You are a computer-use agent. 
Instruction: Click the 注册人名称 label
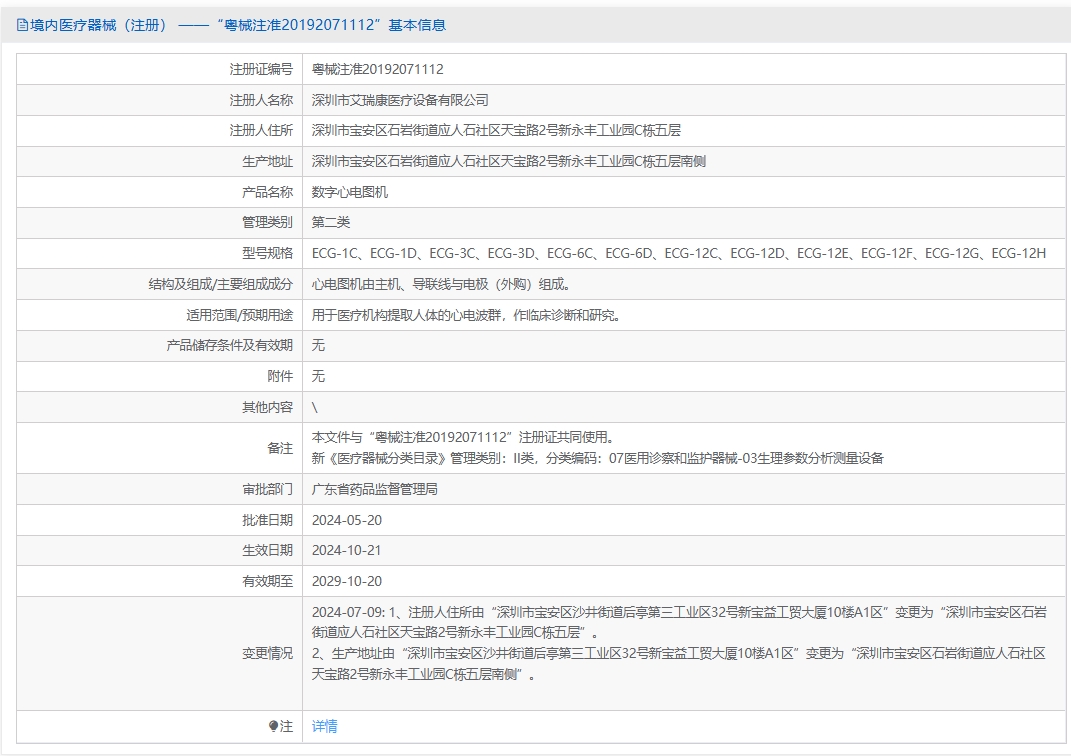tap(261, 100)
